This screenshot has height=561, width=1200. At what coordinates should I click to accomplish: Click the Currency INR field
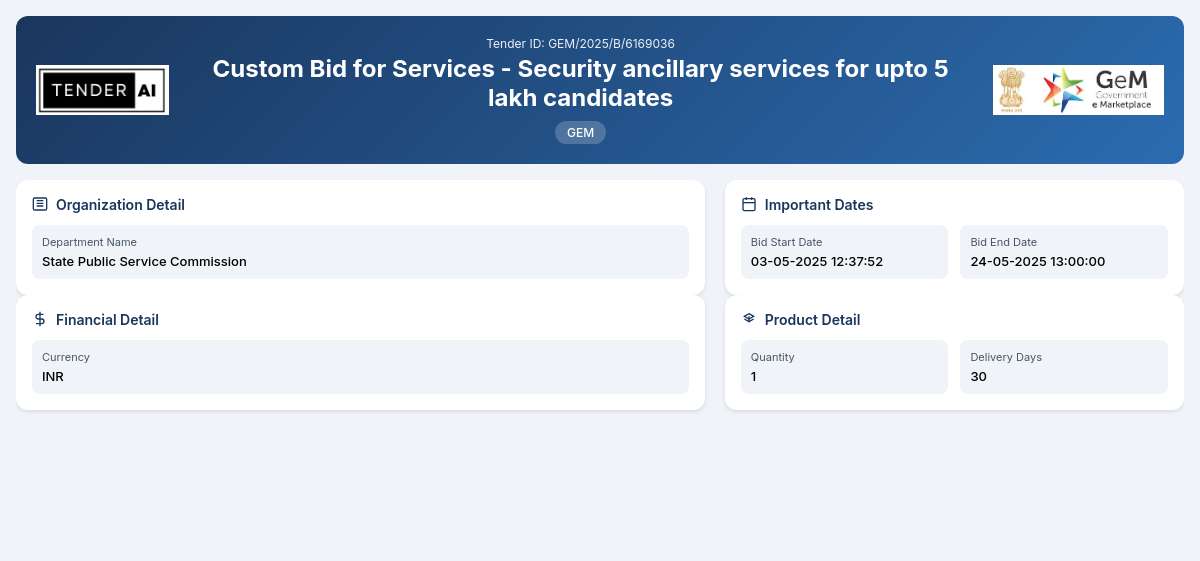click(x=360, y=367)
